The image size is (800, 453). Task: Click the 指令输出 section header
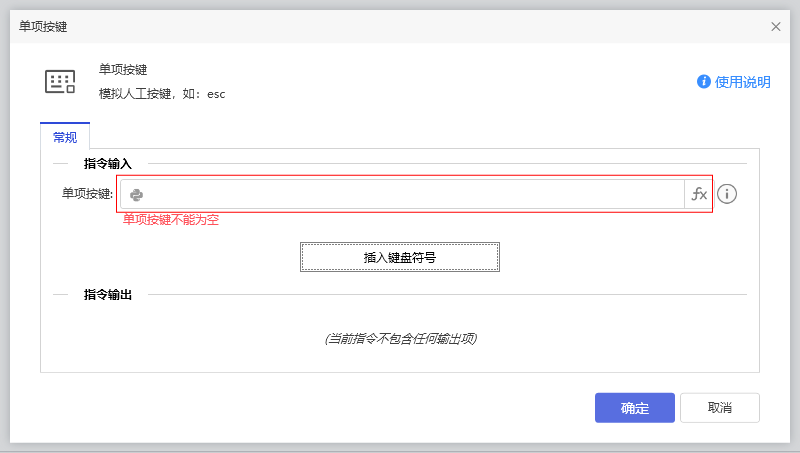tap(108, 295)
